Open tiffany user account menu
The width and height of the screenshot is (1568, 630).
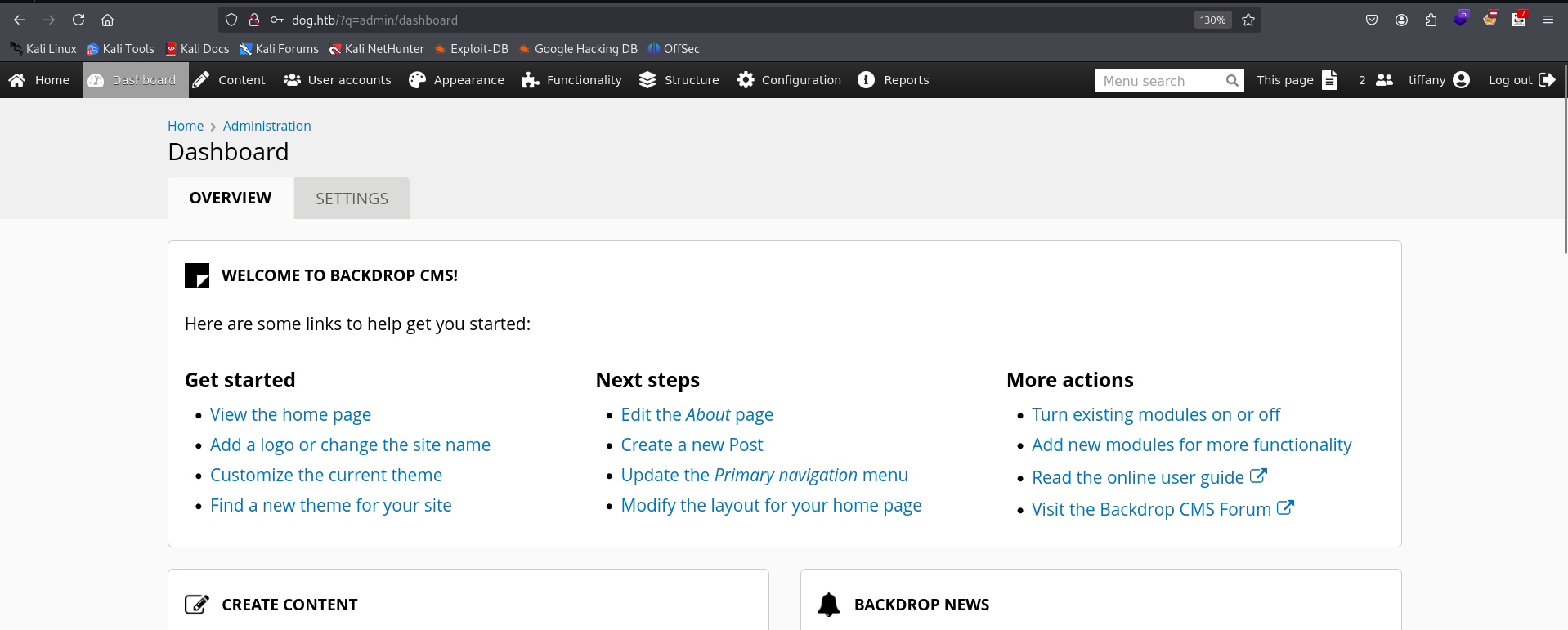(1439, 80)
